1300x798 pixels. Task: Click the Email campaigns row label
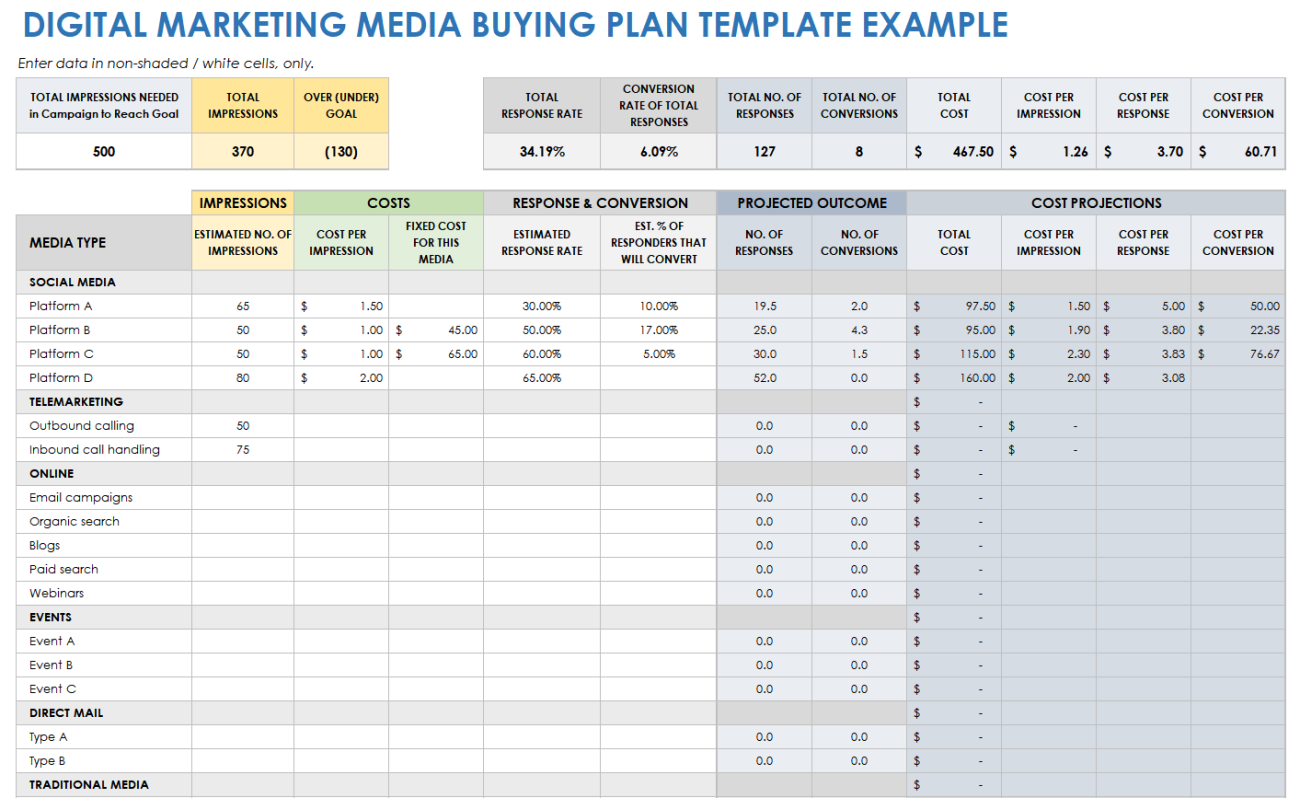click(x=81, y=498)
